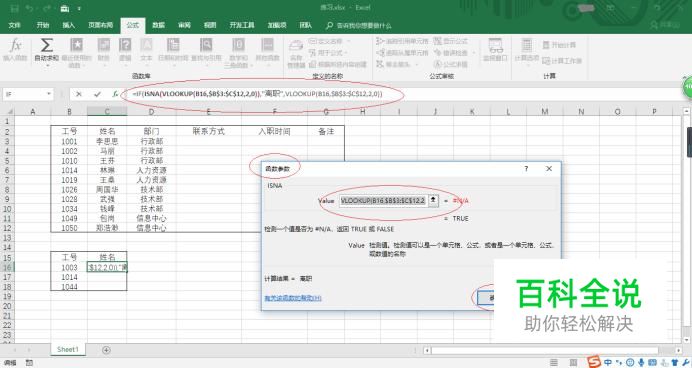This screenshot has width=692, height=368.
Task: Open the 查找与引用 lookup functions menu
Action: click(206, 49)
